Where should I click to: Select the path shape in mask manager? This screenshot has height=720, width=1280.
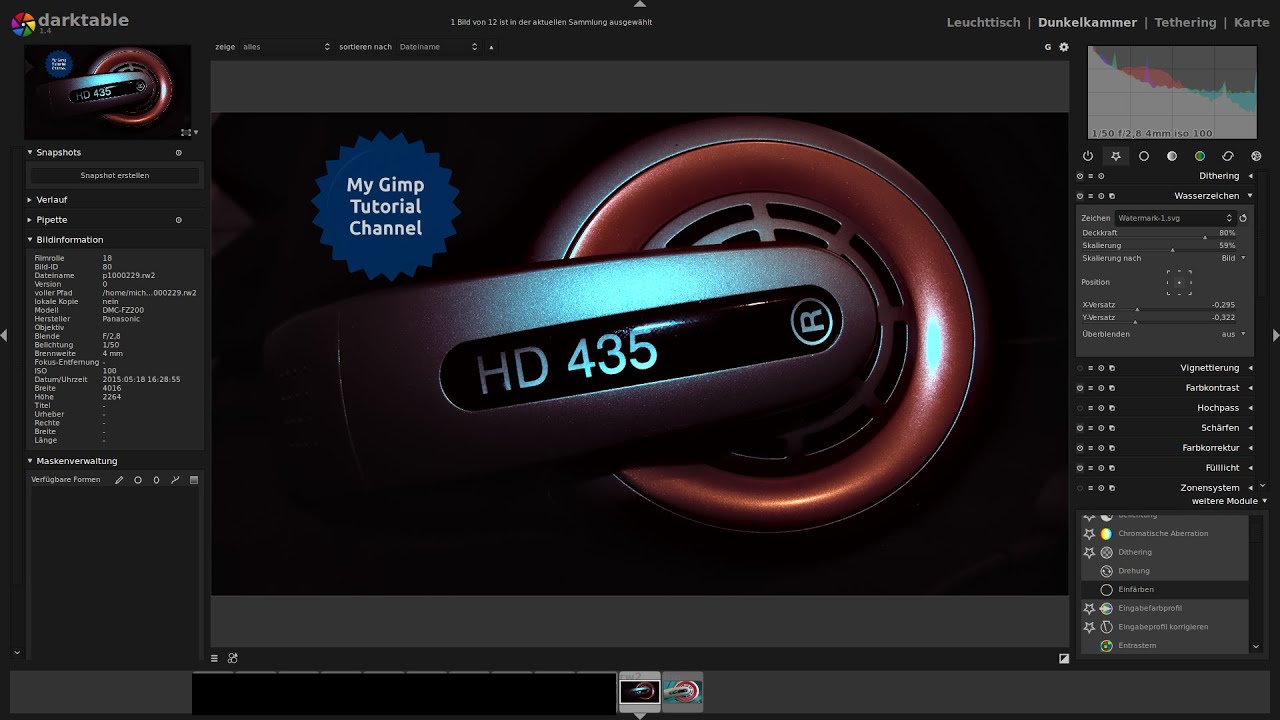coord(175,480)
